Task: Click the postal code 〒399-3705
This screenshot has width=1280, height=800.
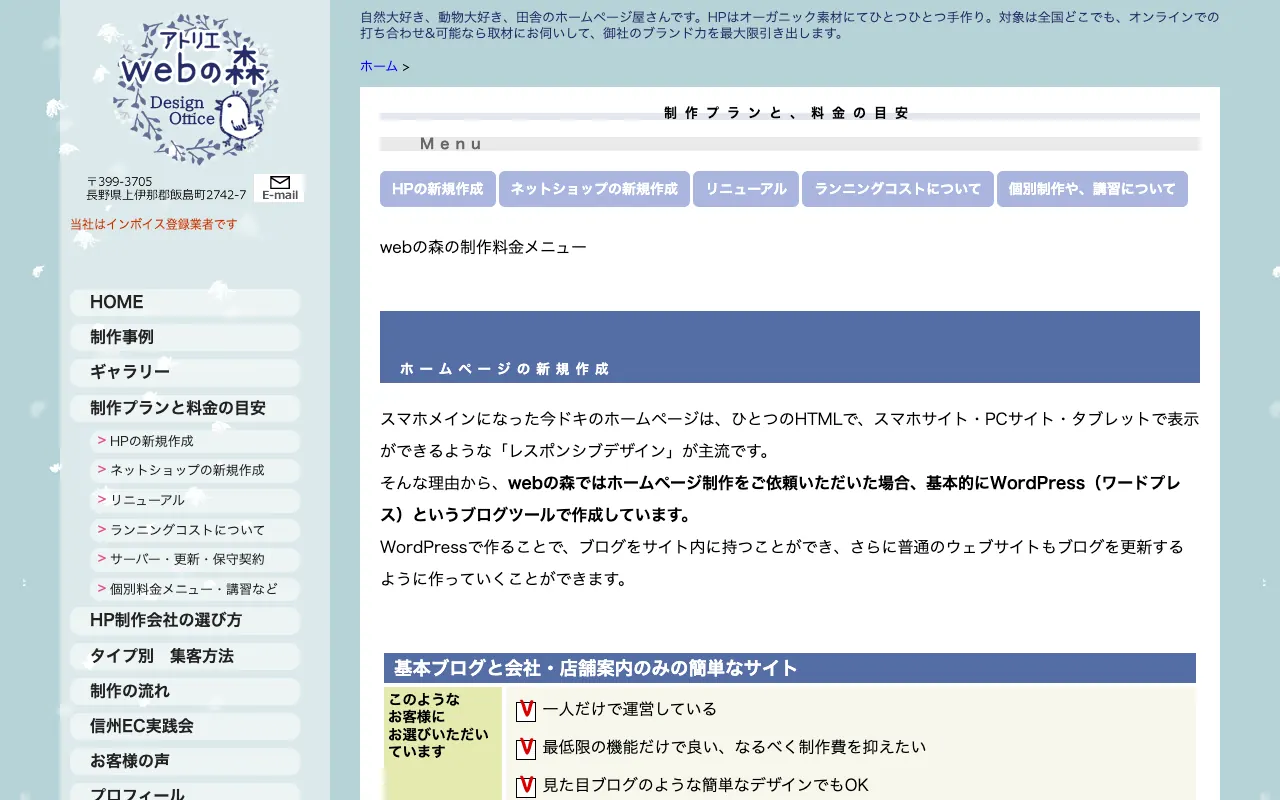Action: 119,181
